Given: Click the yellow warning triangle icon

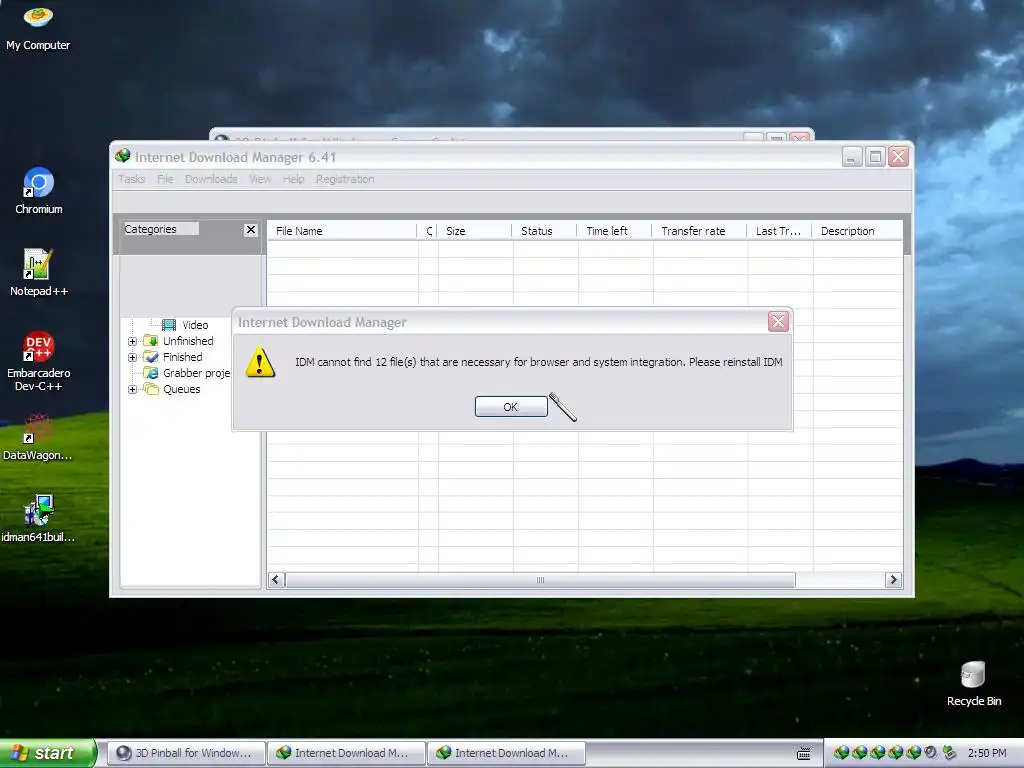Looking at the screenshot, I should pyautogui.click(x=260, y=362).
